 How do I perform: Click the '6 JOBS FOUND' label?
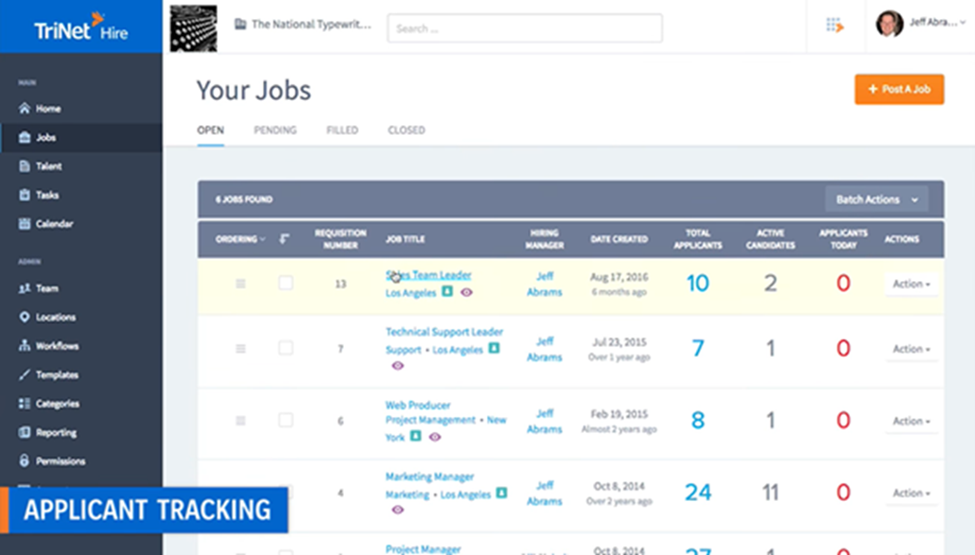tap(244, 200)
